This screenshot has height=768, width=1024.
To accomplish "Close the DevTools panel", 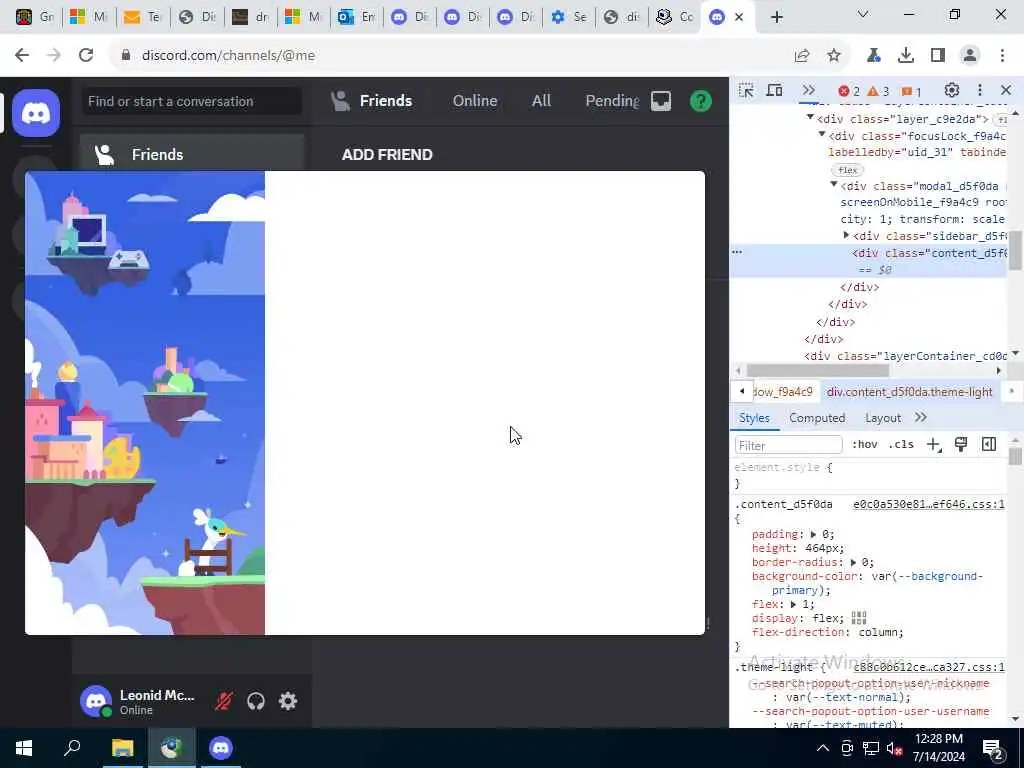I will click(1006, 90).
